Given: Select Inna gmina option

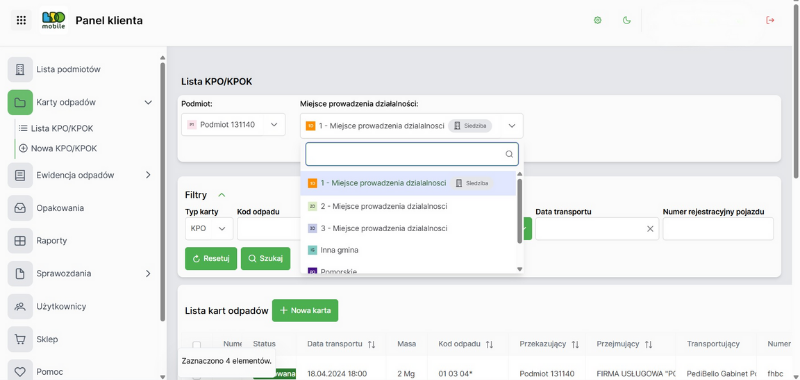Looking at the screenshot, I should [408, 250].
